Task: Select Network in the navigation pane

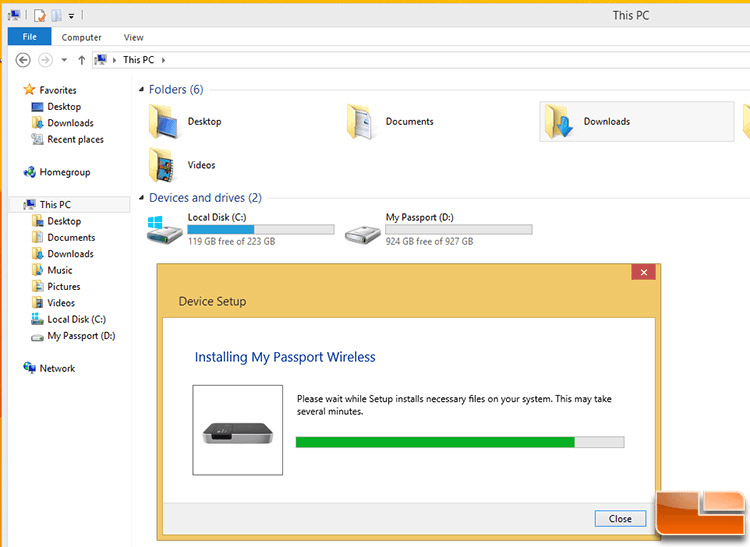Action: click(57, 368)
